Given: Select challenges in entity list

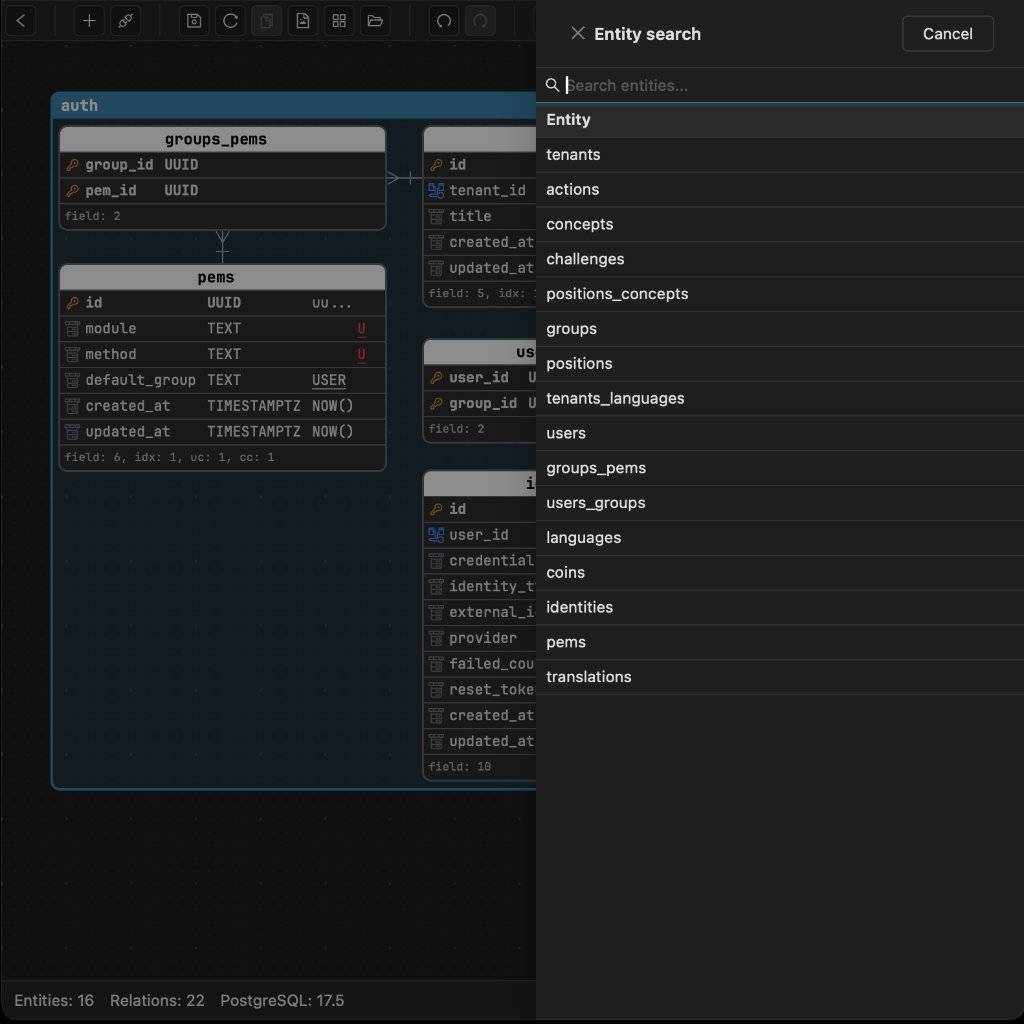Looking at the screenshot, I should [780, 259].
